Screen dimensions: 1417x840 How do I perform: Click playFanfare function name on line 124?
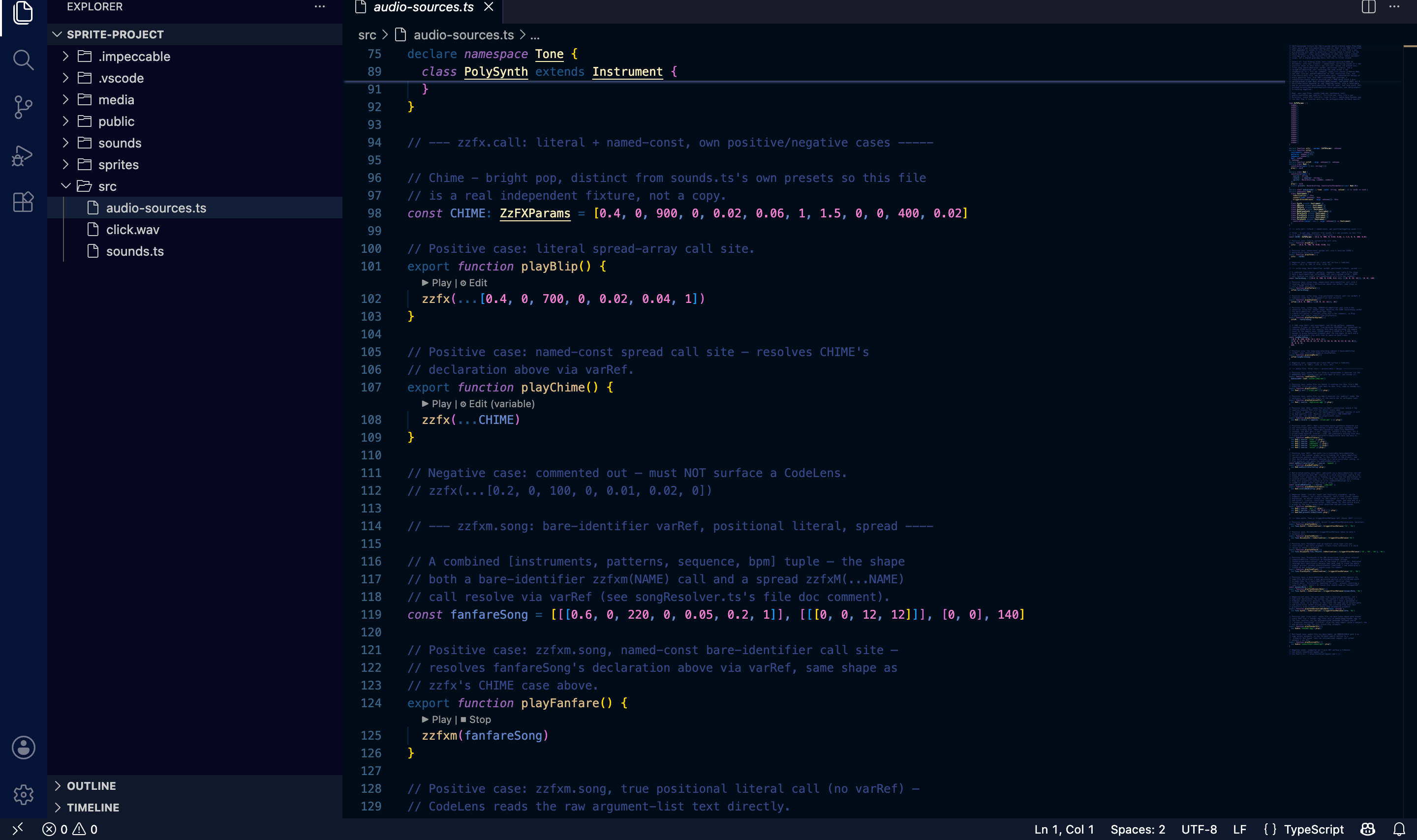tap(559, 703)
